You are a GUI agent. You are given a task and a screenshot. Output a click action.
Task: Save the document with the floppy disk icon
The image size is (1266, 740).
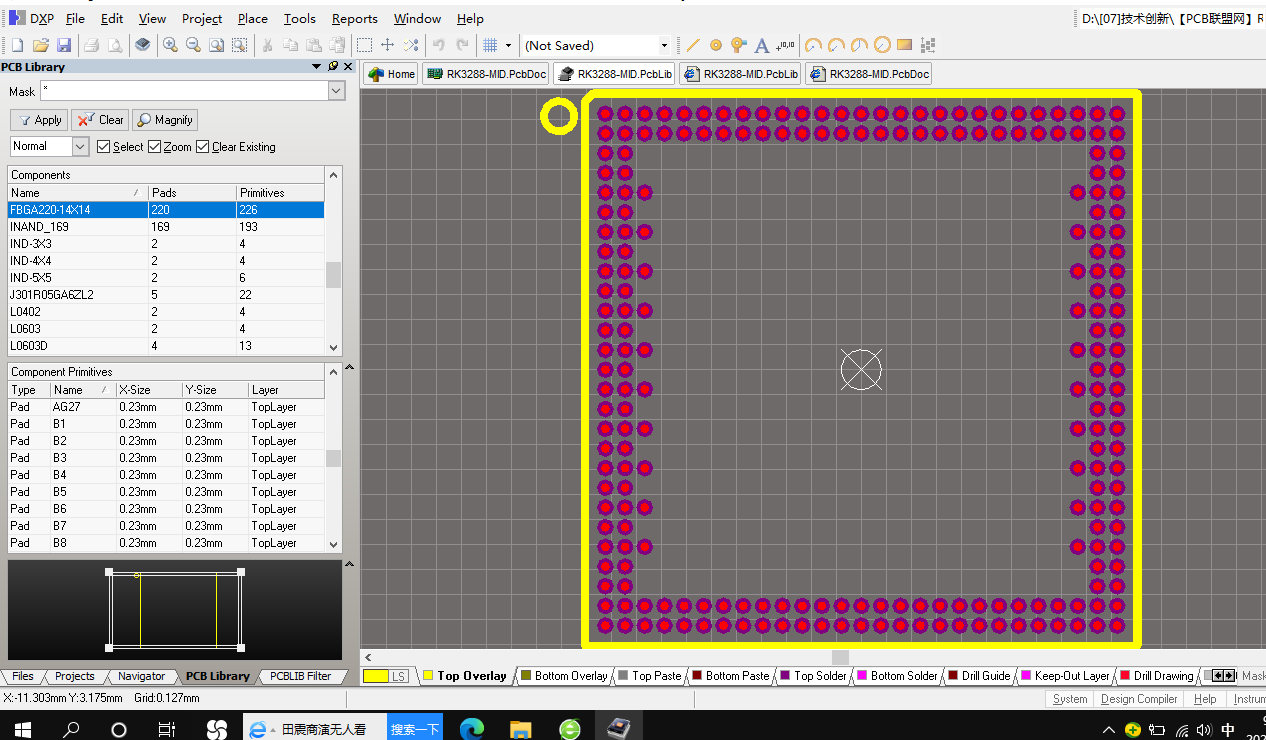click(x=63, y=45)
